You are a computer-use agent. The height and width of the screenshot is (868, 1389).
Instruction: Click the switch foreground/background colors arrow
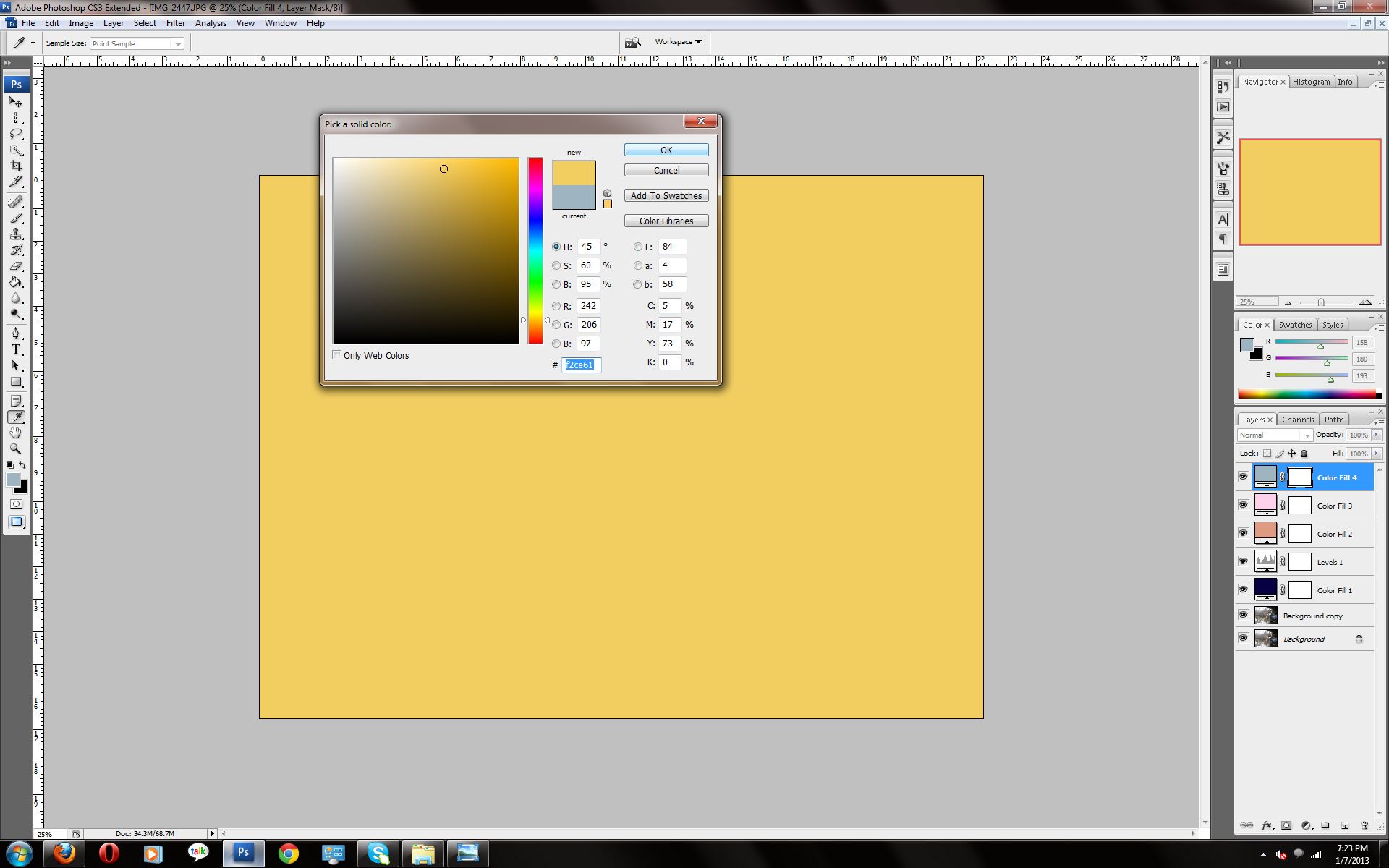(x=23, y=464)
